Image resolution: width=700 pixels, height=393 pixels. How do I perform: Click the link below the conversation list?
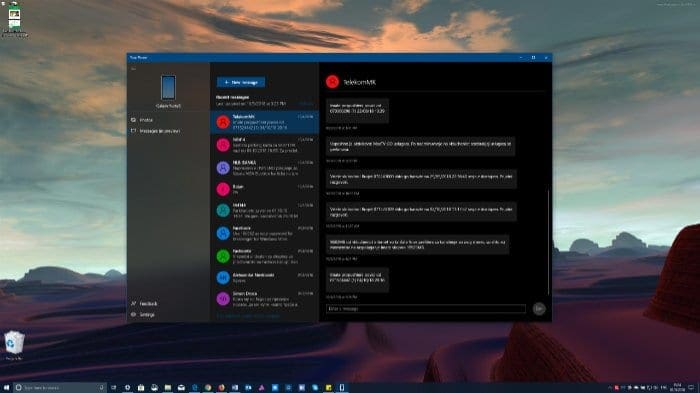[x=248, y=316]
